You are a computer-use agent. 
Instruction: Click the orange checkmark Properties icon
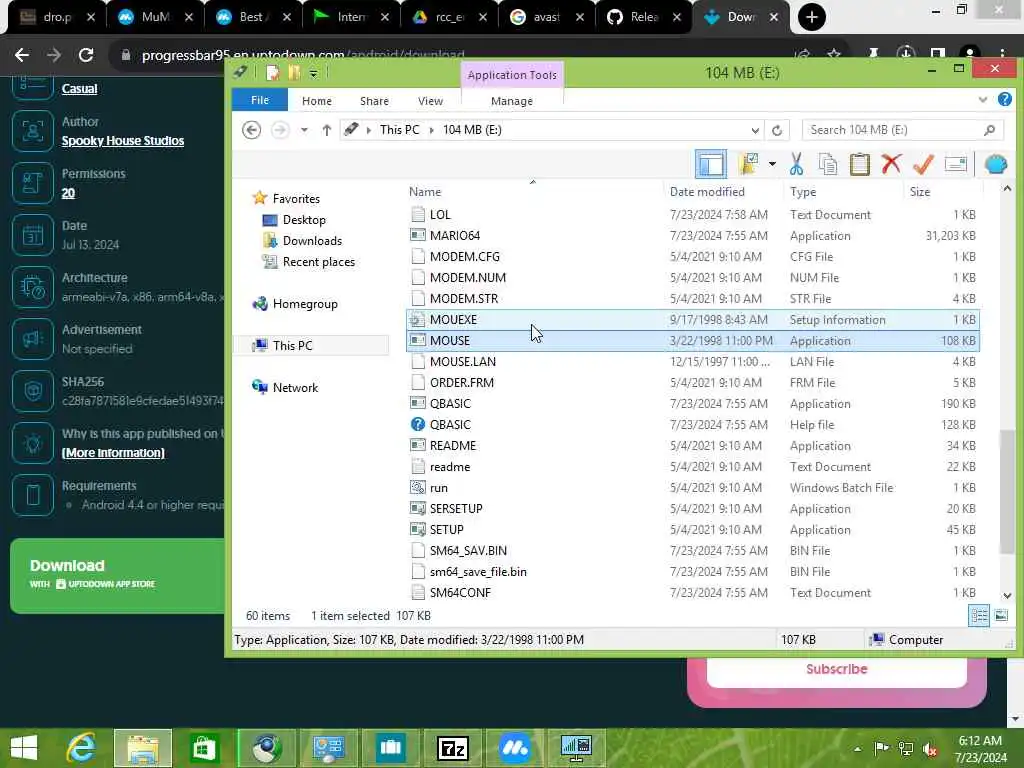click(923, 165)
